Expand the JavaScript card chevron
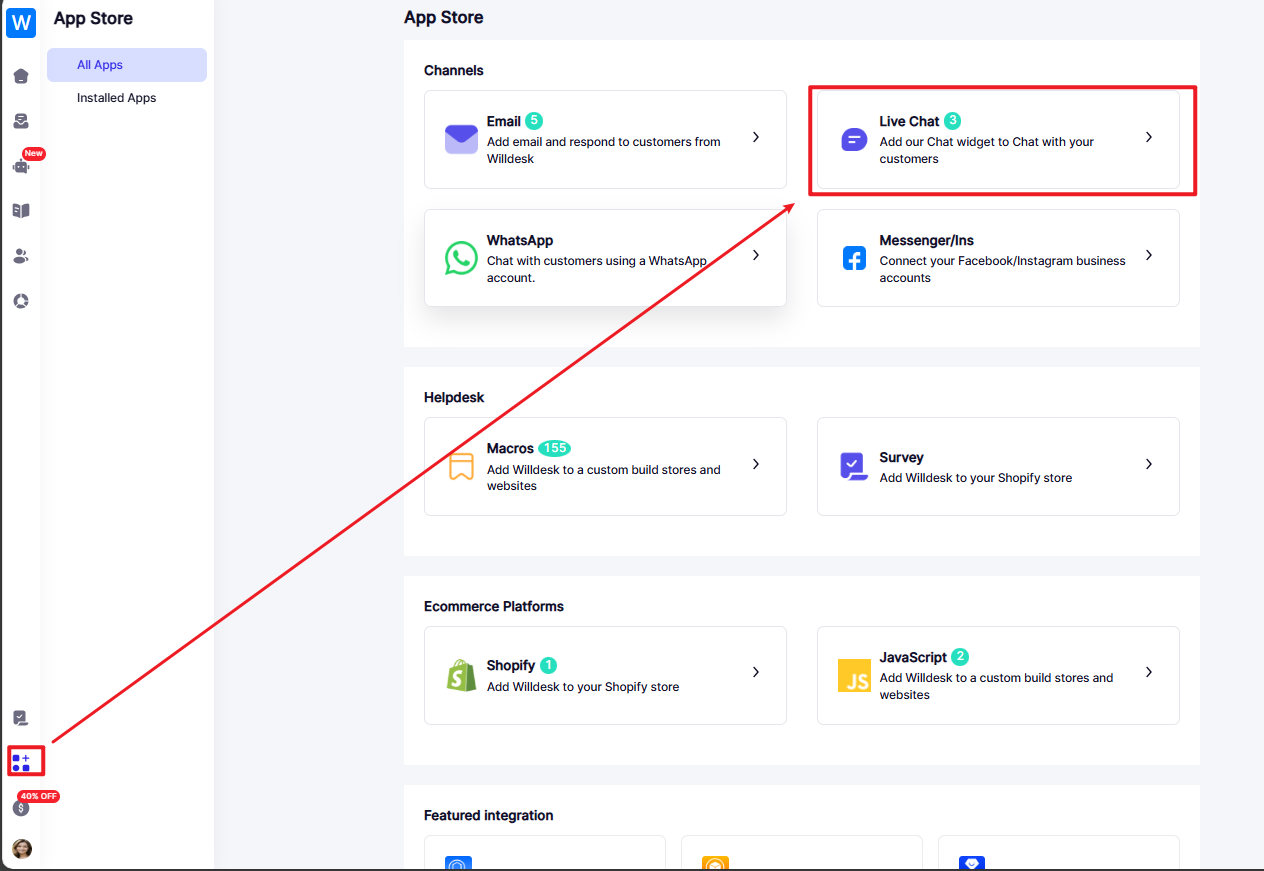The image size is (1264, 871). click(1149, 672)
